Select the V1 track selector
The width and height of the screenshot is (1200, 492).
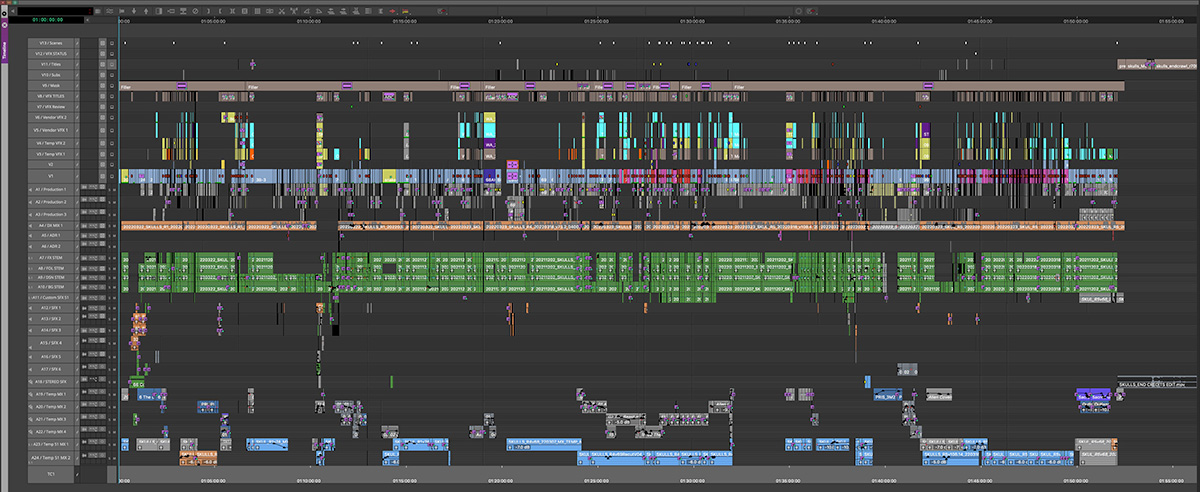click(x=51, y=176)
